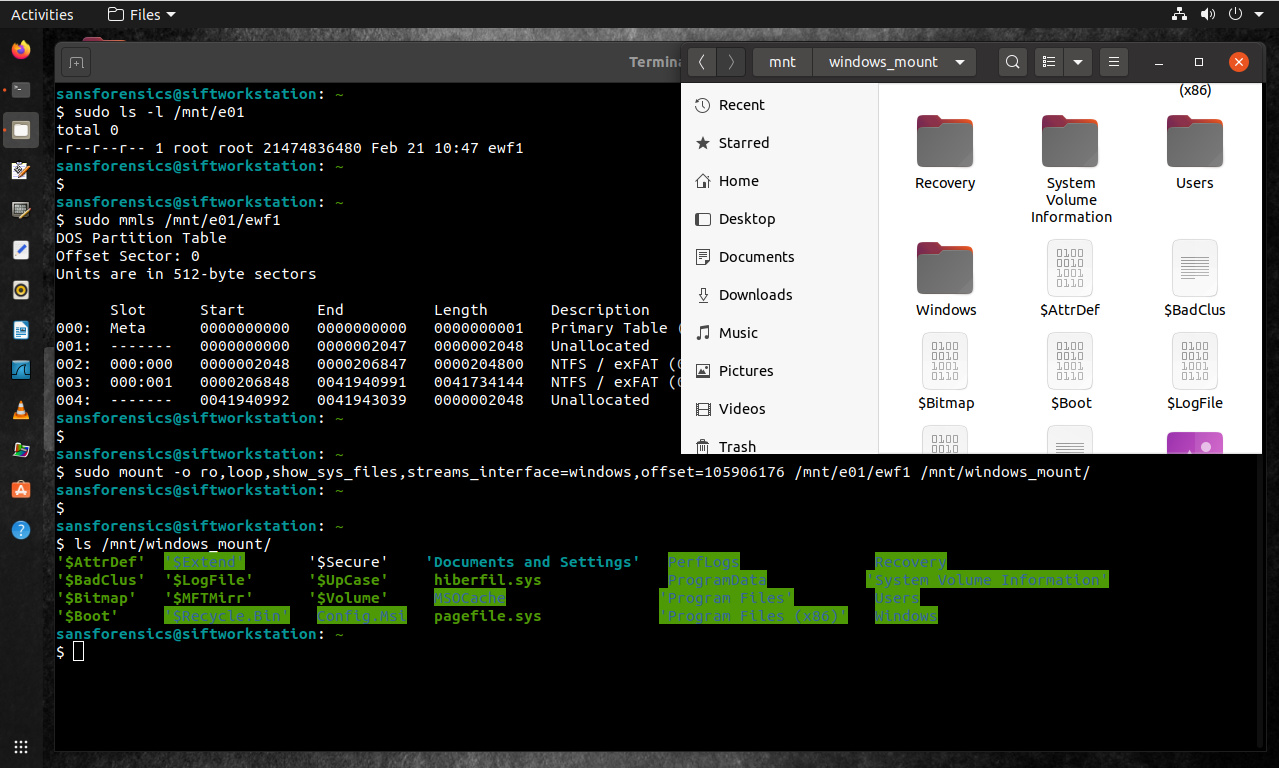
Task: Show Applications grid in the dock
Action: 21,747
